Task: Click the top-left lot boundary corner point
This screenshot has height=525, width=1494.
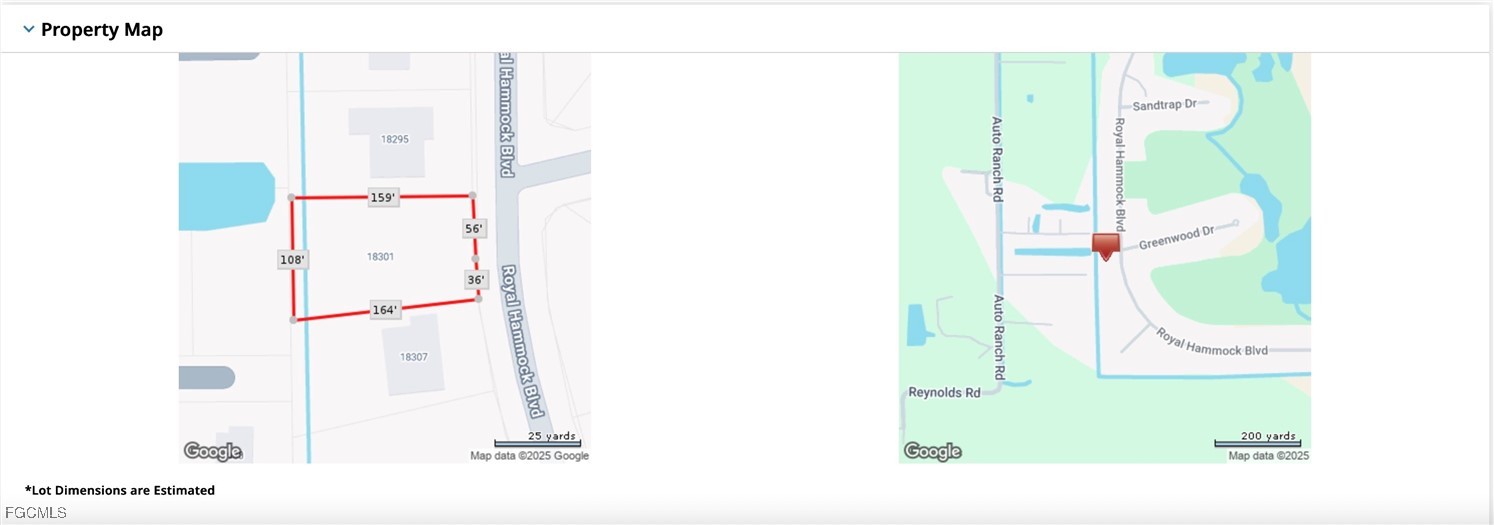Action: click(291, 198)
